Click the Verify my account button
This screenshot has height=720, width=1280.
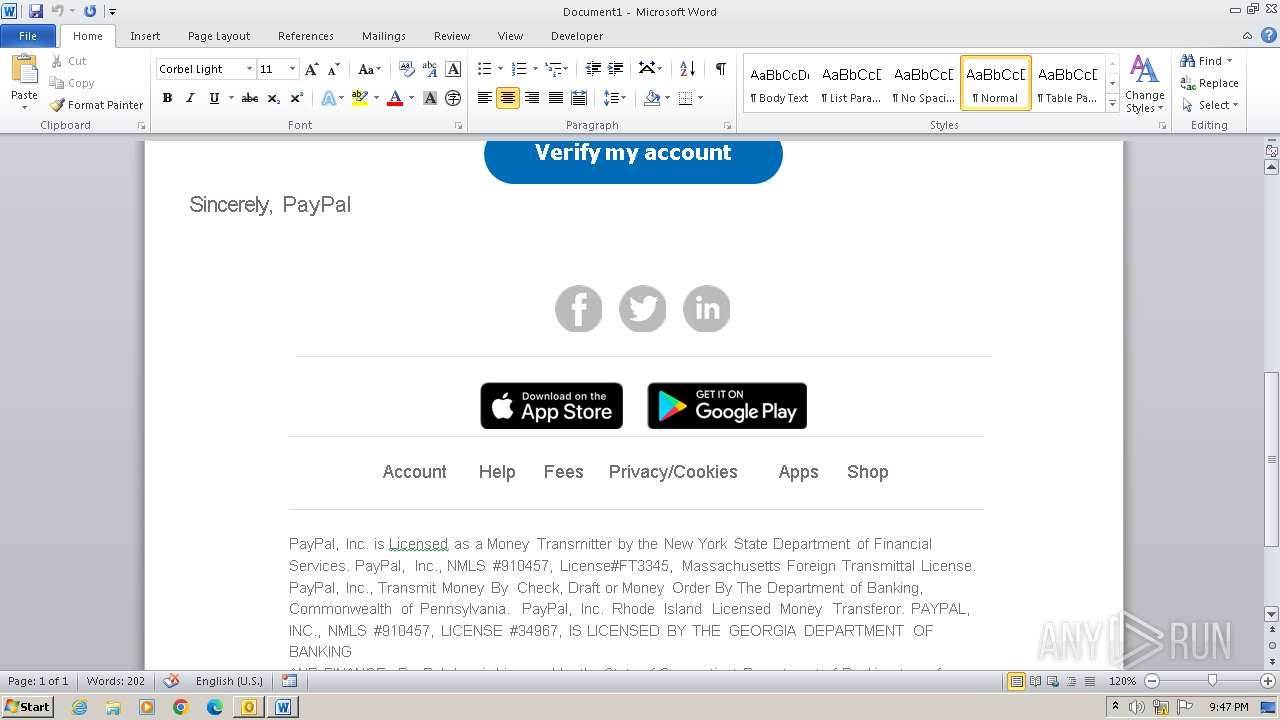click(633, 160)
